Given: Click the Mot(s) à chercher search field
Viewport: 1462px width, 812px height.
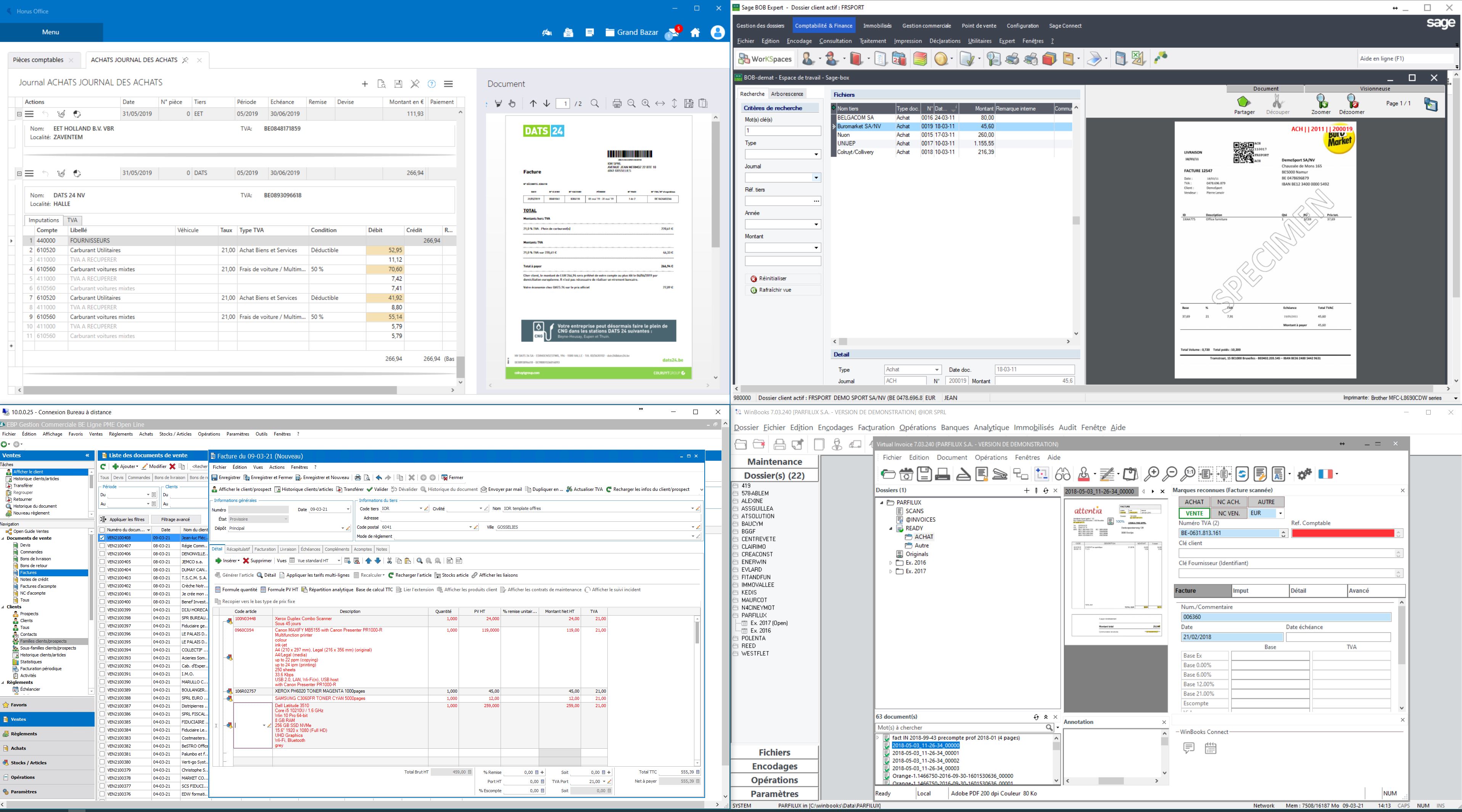Looking at the screenshot, I should (x=961, y=727).
